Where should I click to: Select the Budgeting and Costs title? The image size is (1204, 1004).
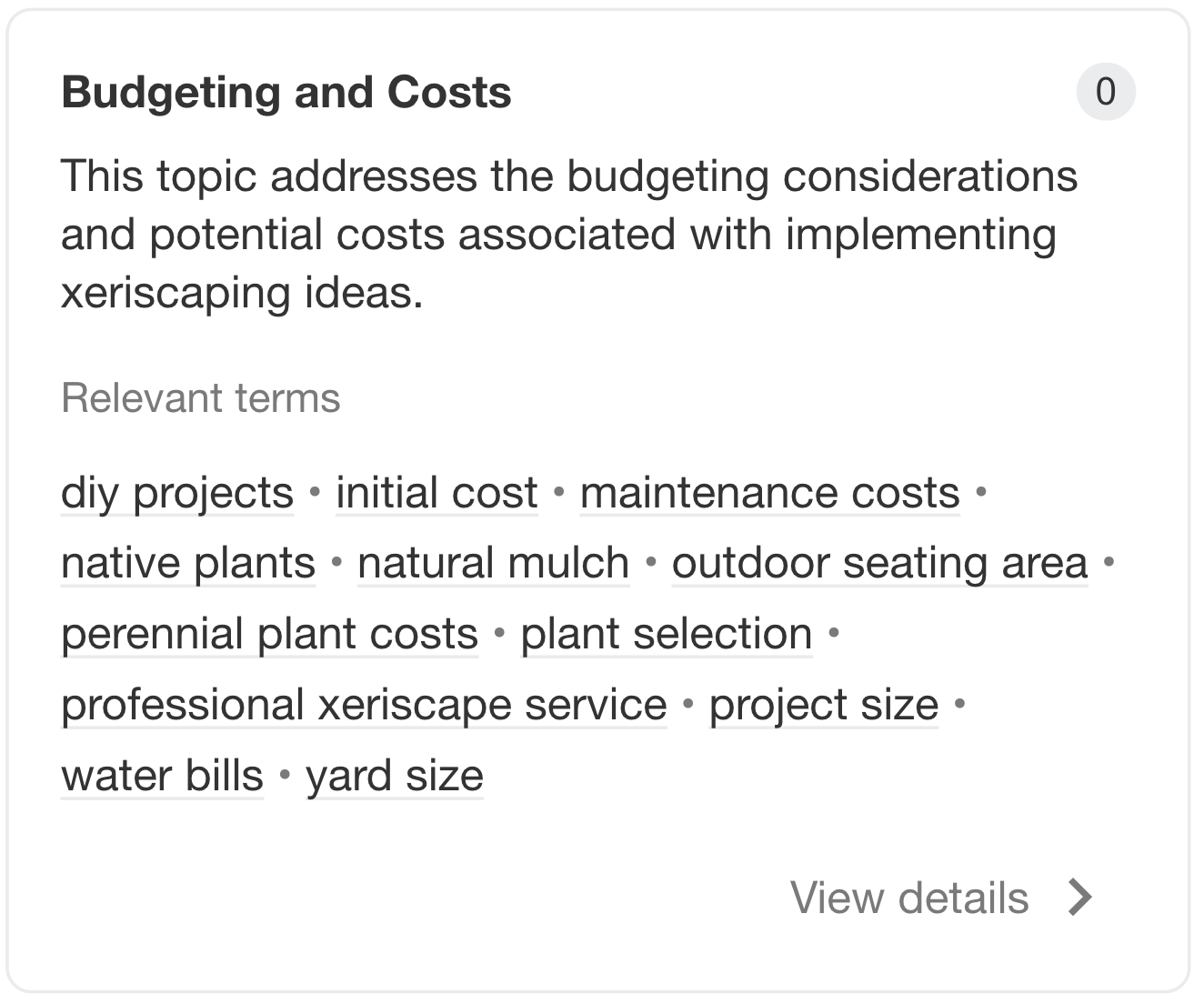(x=286, y=91)
